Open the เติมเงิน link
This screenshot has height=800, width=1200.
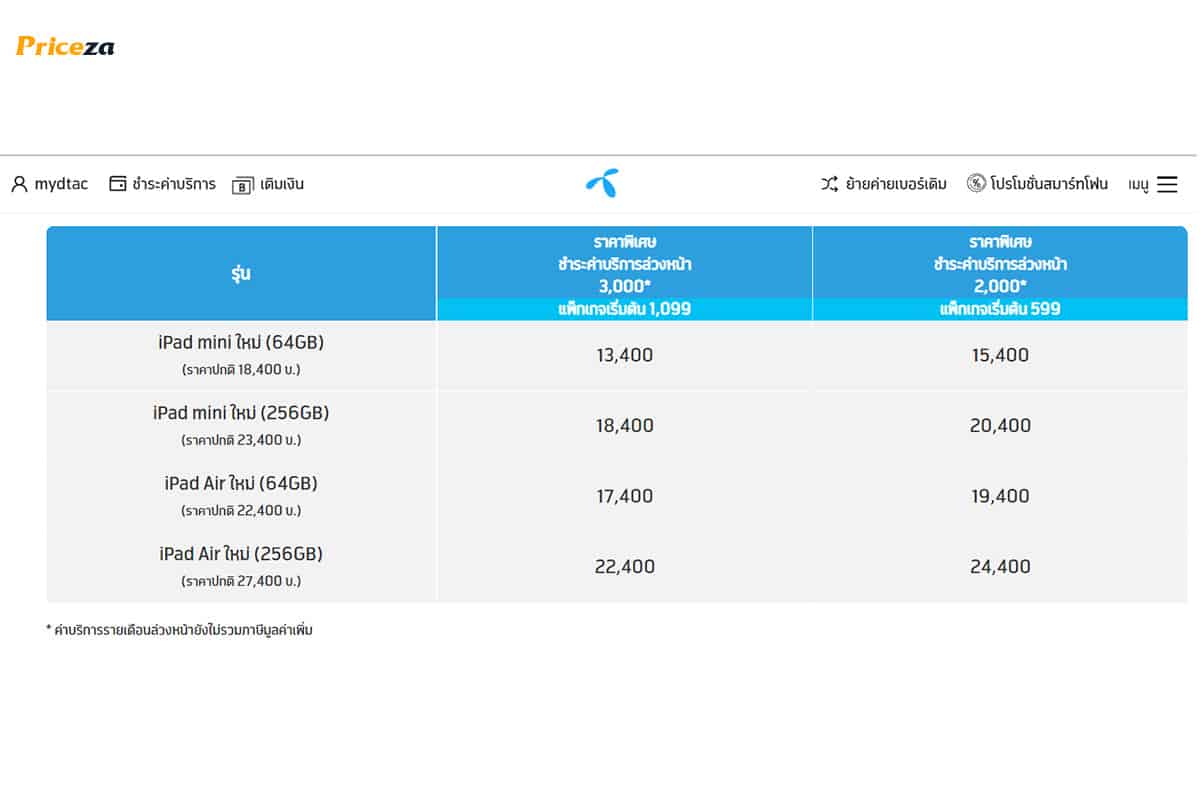click(x=281, y=184)
